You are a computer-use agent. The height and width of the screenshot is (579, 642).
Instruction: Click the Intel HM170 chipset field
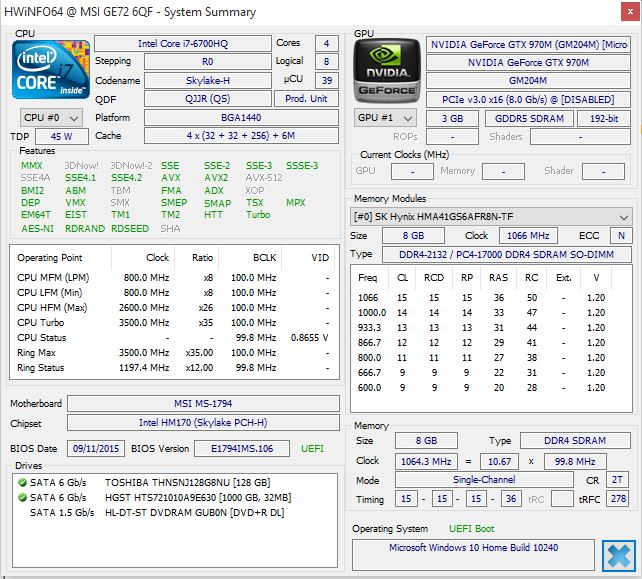pyautogui.click(x=203, y=423)
